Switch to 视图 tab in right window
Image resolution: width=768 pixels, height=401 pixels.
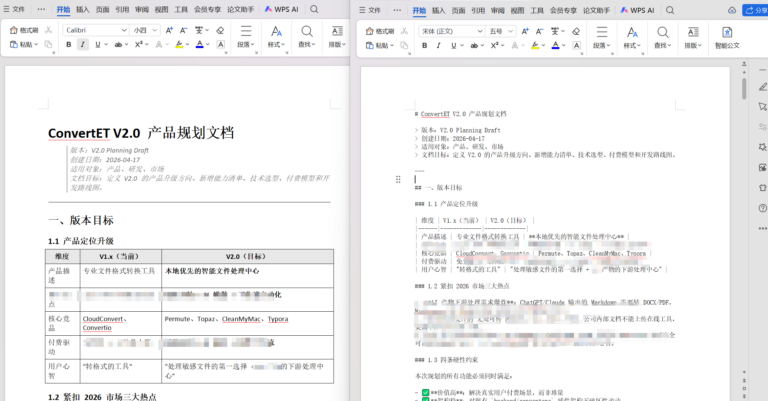[517, 10]
